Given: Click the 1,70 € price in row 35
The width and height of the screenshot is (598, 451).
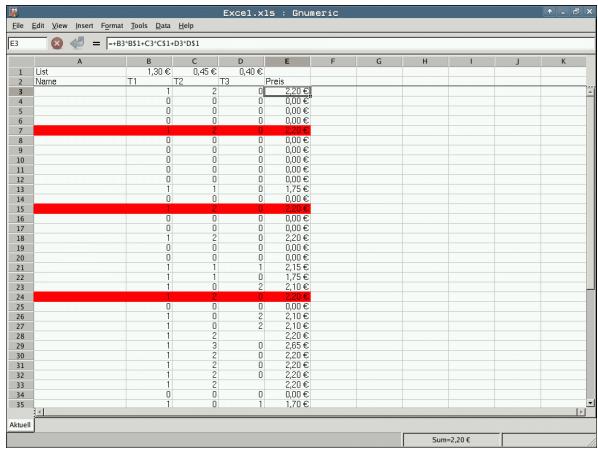Looking at the screenshot, I should 287,404.
